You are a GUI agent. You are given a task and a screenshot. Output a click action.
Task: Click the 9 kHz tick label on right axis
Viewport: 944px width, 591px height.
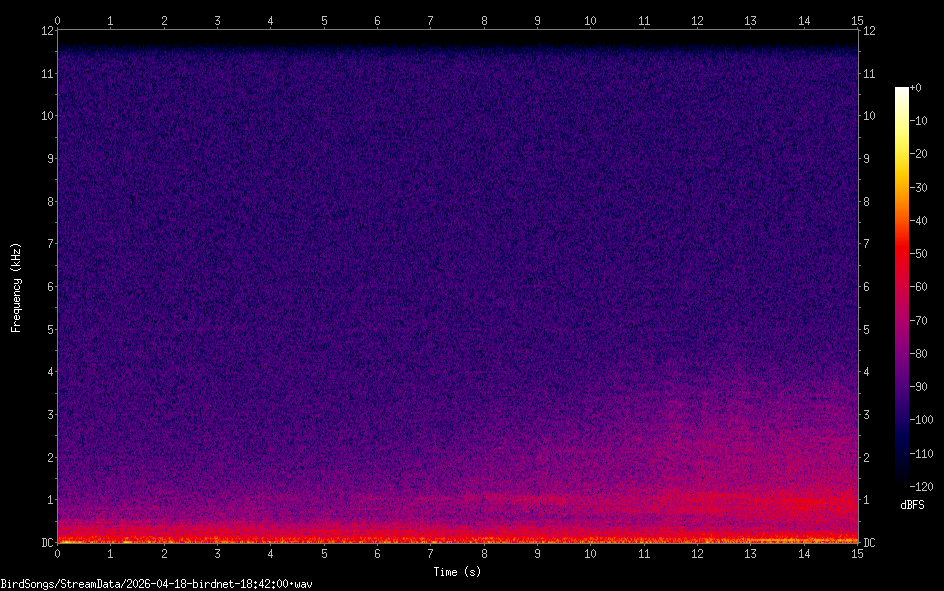tap(867, 158)
